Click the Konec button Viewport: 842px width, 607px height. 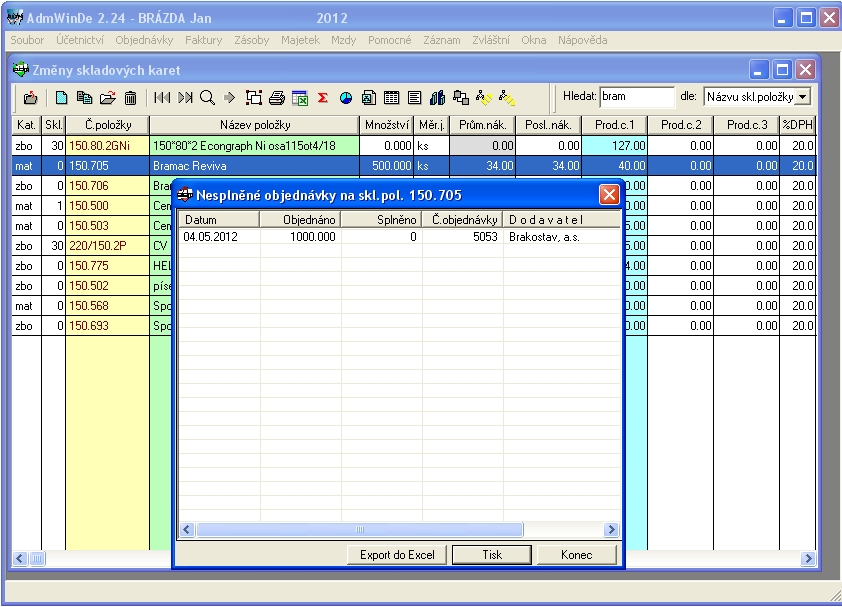[577, 555]
